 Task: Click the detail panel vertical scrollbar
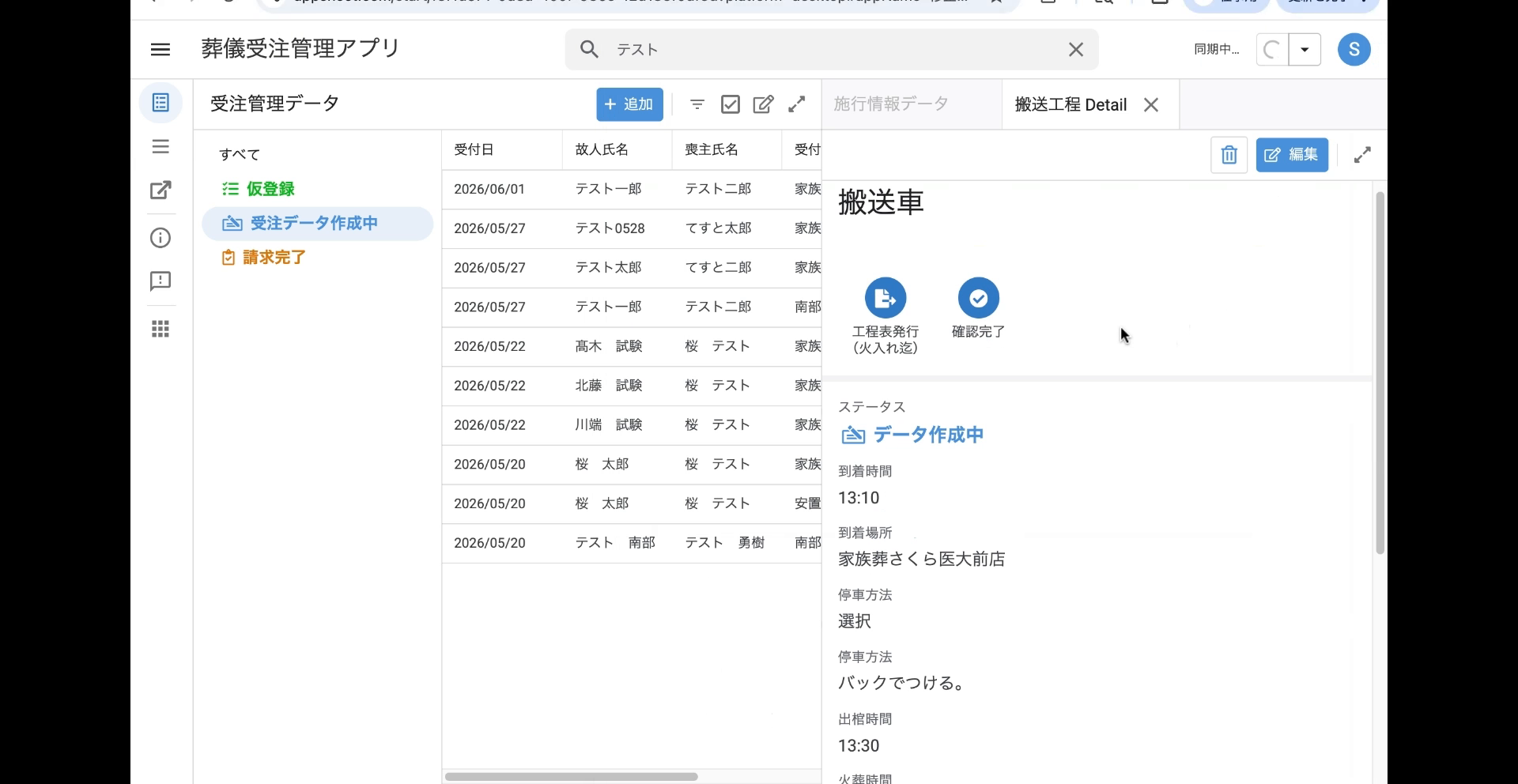1380,372
